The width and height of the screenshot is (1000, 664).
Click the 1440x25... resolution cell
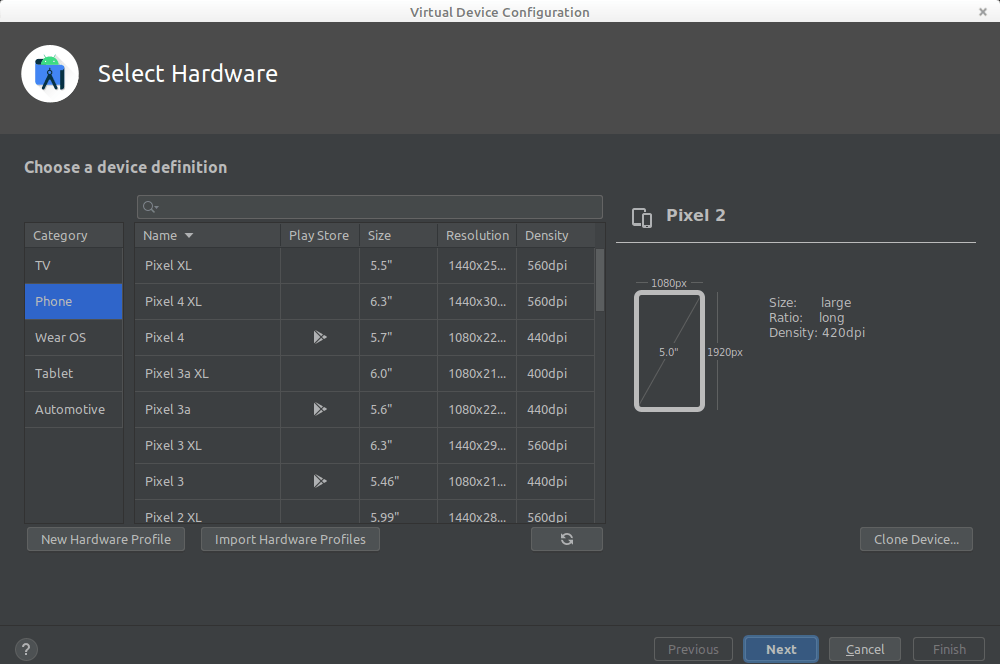[477, 265]
